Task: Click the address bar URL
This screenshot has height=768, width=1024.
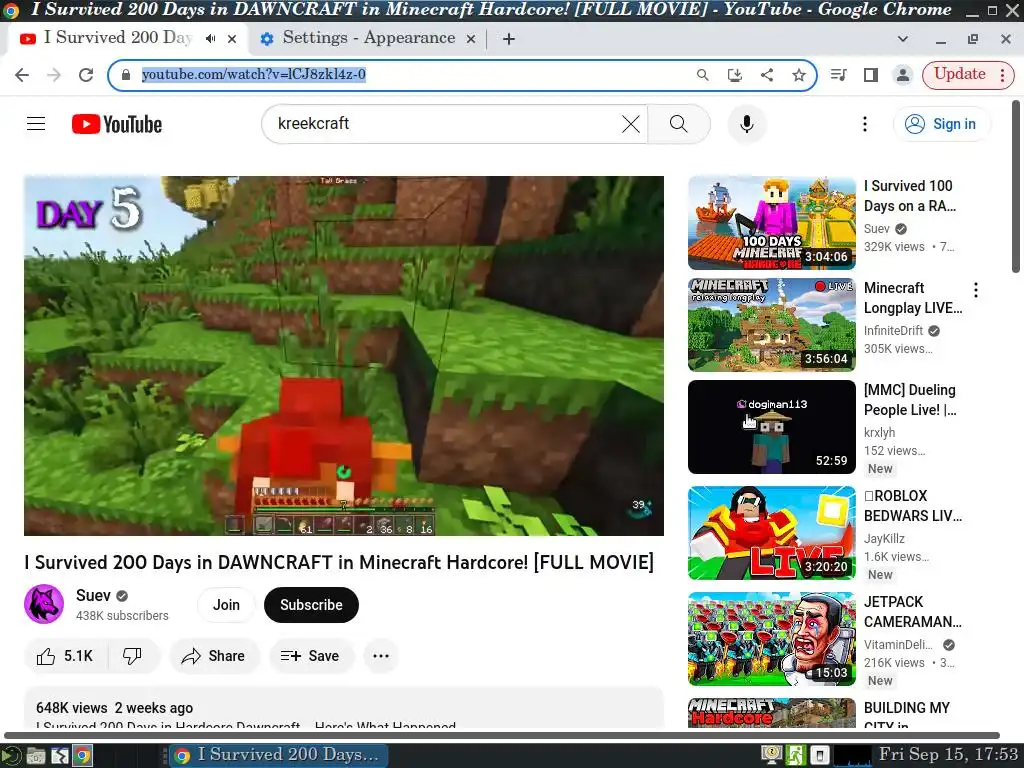Action: tap(253, 74)
